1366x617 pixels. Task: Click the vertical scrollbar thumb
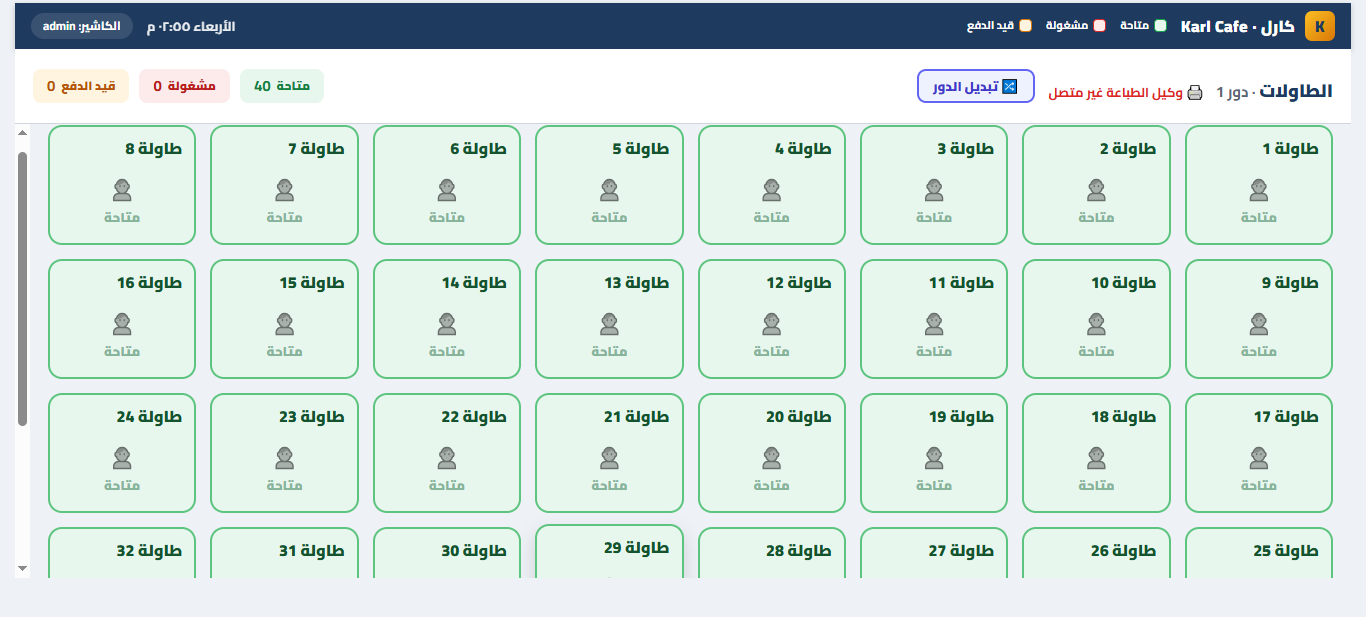coord(22,289)
